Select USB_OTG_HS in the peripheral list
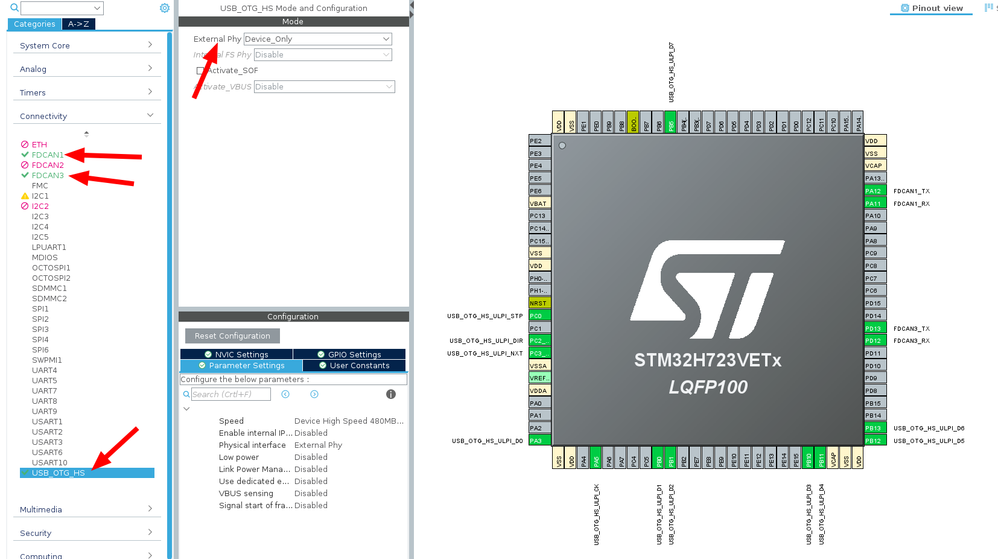The height and width of the screenshot is (559, 998). tap(87, 473)
